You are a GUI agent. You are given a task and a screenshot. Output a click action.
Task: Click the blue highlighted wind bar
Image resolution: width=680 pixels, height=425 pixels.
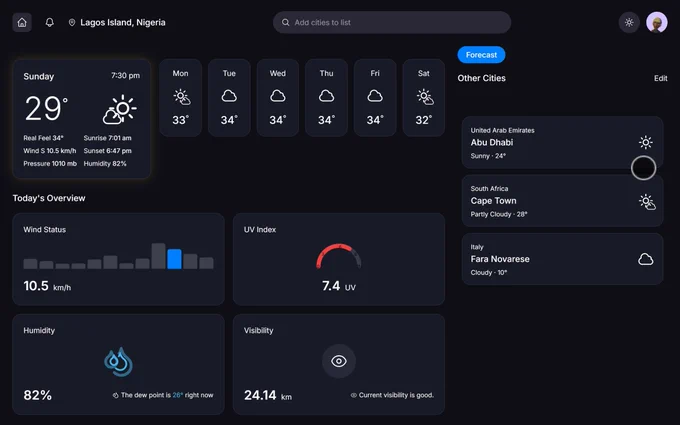tap(174, 259)
